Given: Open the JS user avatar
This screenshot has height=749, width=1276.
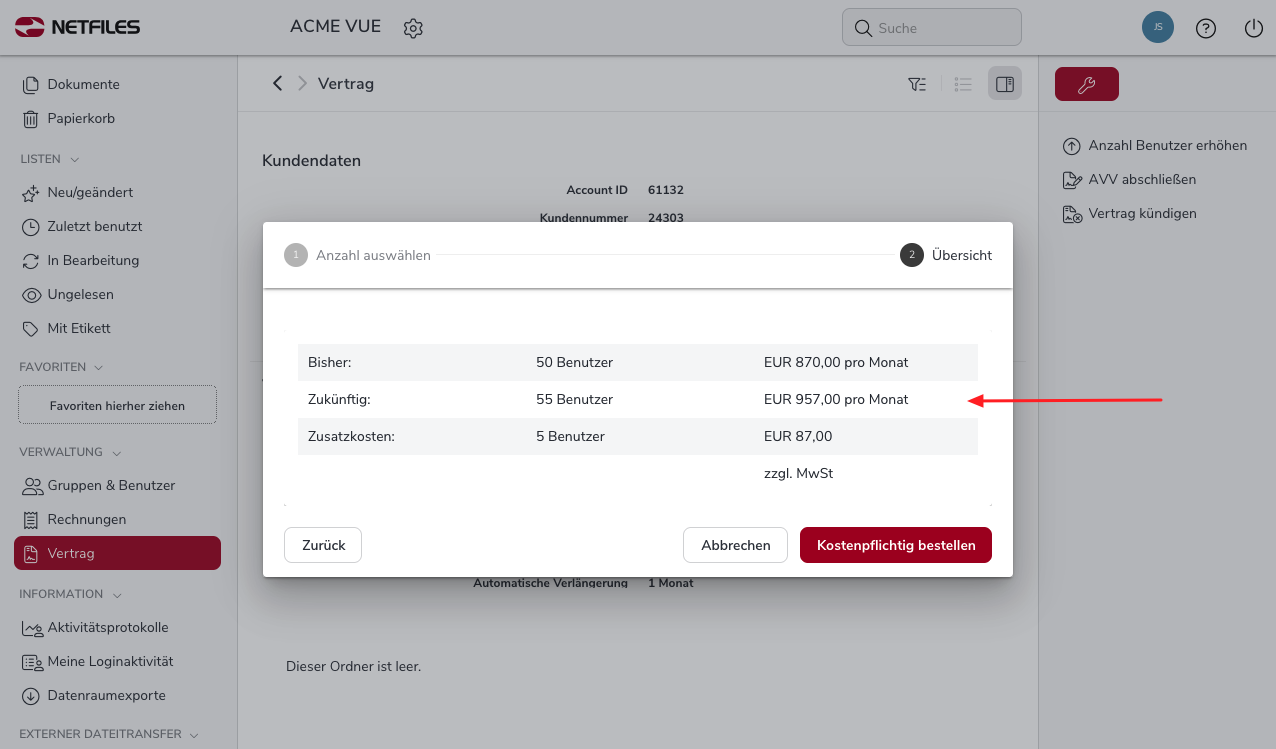Looking at the screenshot, I should click(1158, 28).
